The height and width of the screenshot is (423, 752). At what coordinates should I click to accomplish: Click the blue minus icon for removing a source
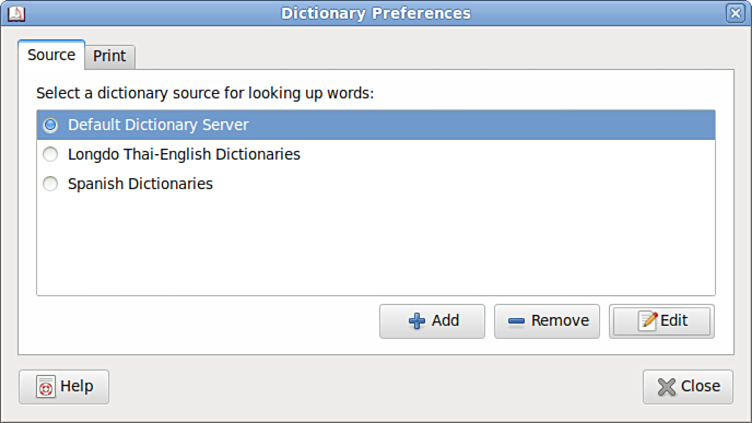click(x=516, y=321)
